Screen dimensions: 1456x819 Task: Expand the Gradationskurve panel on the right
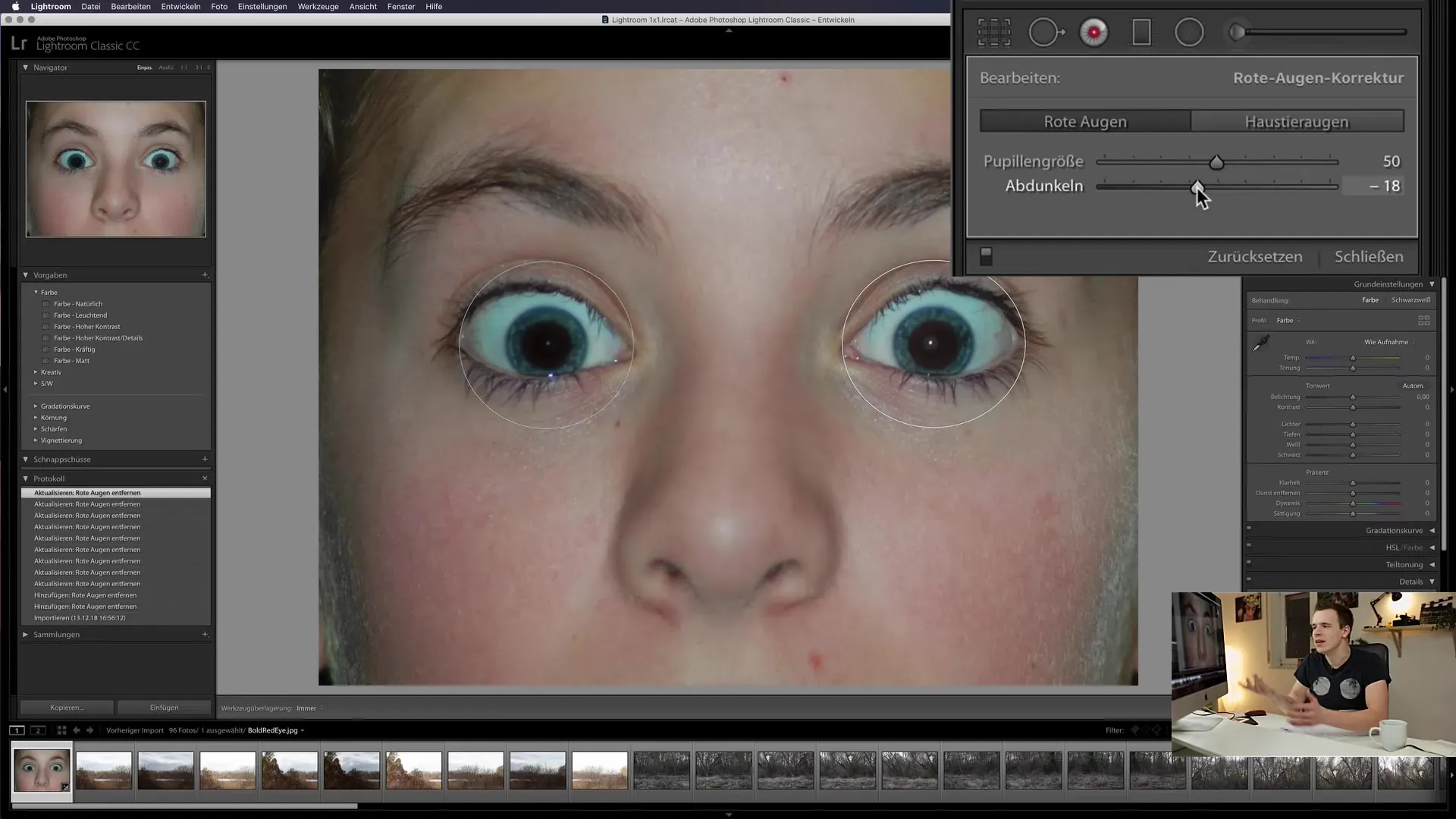tap(1432, 531)
